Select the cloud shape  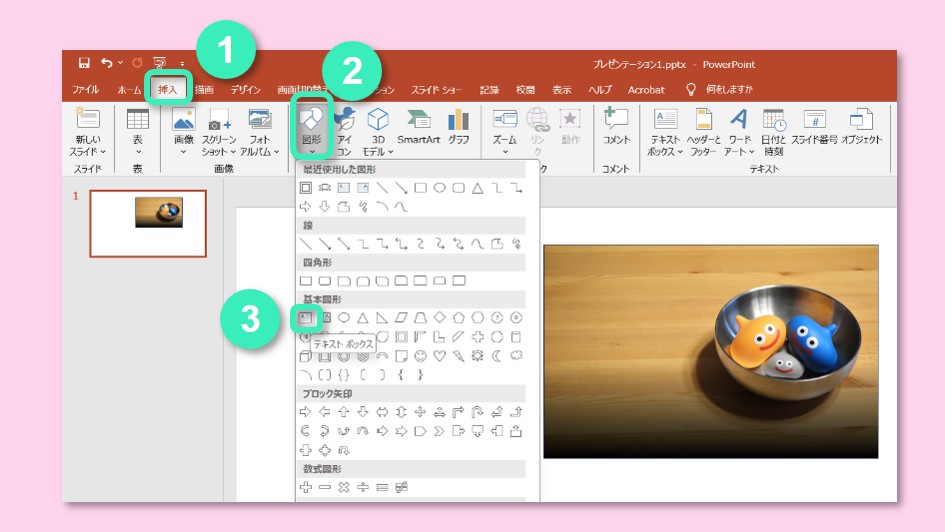[516, 356]
